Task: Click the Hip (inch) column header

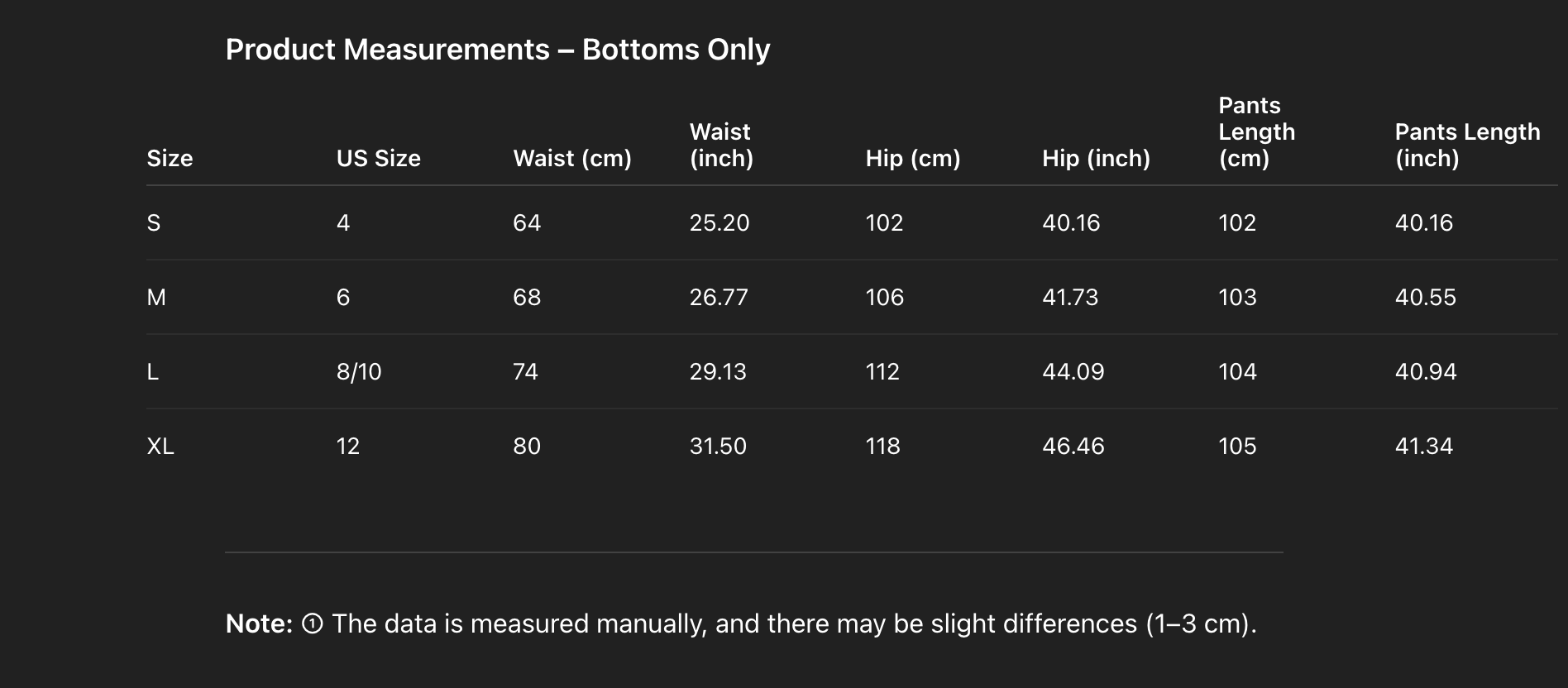Action: click(1096, 158)
